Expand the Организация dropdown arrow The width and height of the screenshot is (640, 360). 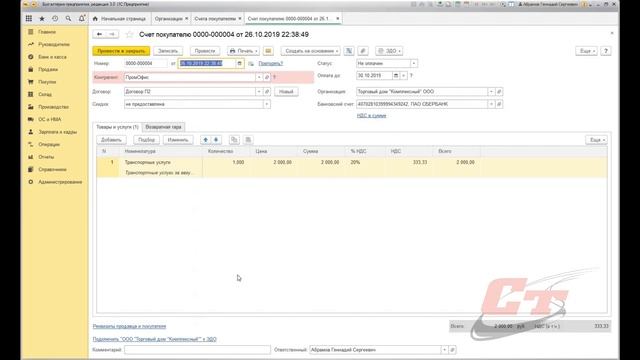[491, 91]
